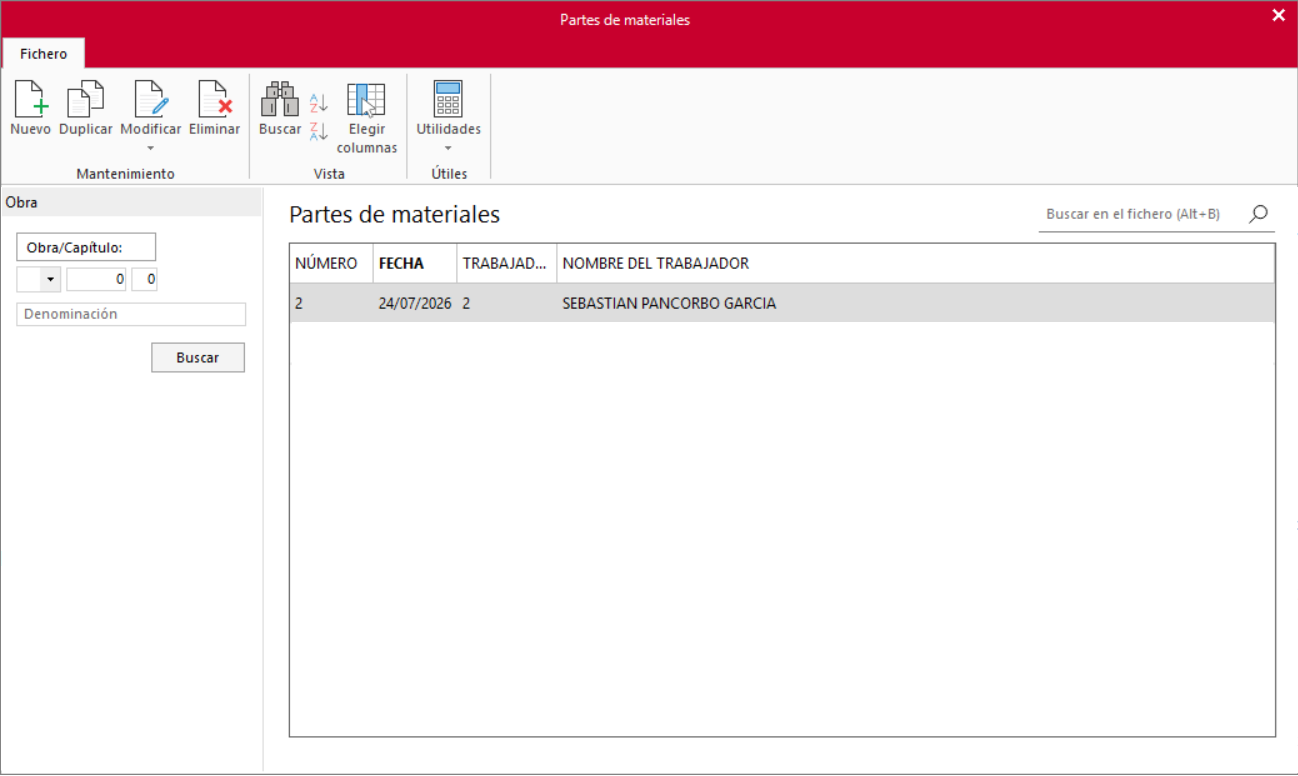Select the Fichero ribbon tab
Screen dimensions: 1298x776
coord(43,54)
